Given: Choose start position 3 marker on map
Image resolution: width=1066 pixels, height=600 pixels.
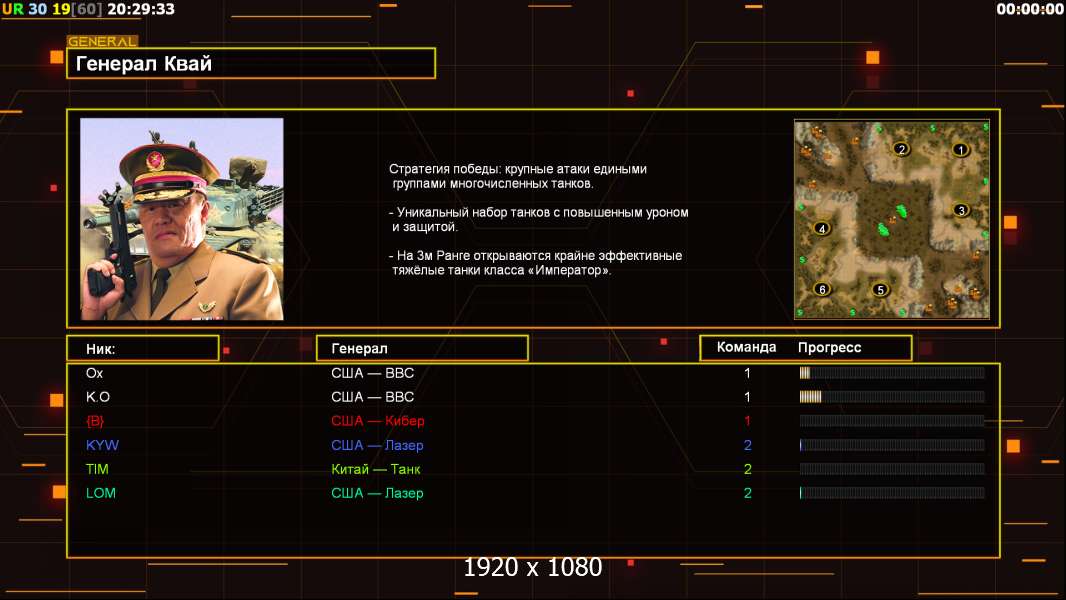Looking at the screenshot, I should point(961,210).
